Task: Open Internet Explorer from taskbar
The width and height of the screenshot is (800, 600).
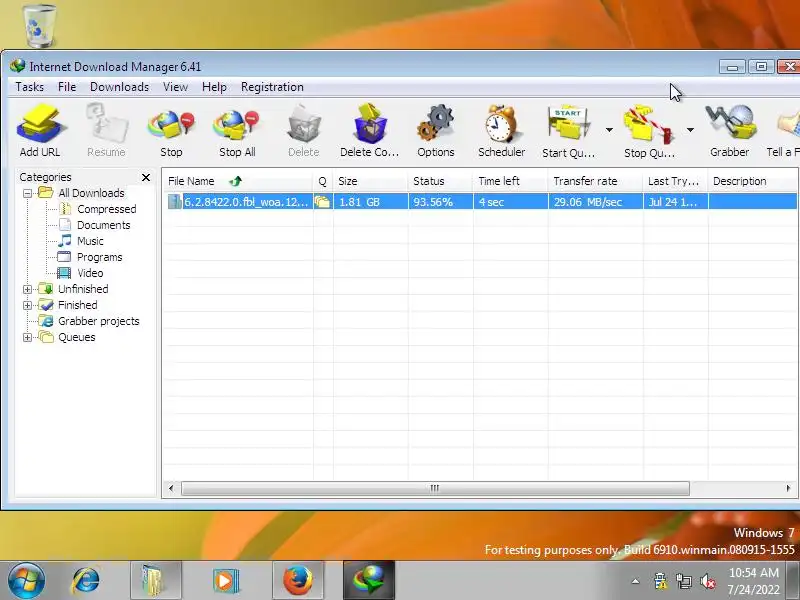Action: point(86,581)
